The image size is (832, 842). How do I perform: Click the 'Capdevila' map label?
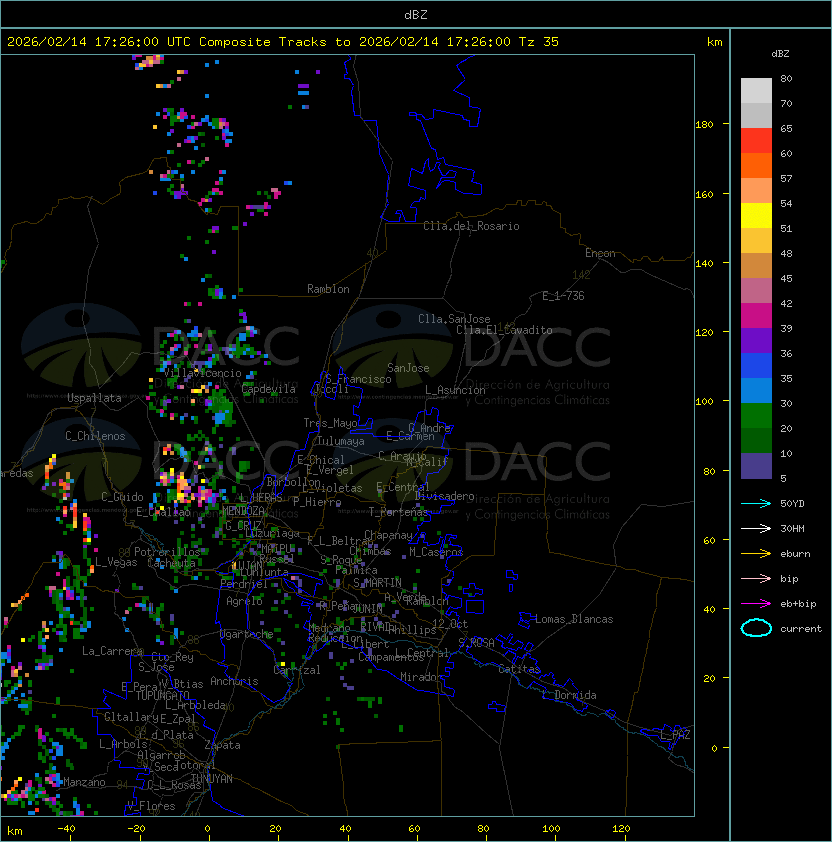pyautogui.click(x=269, y=389)
